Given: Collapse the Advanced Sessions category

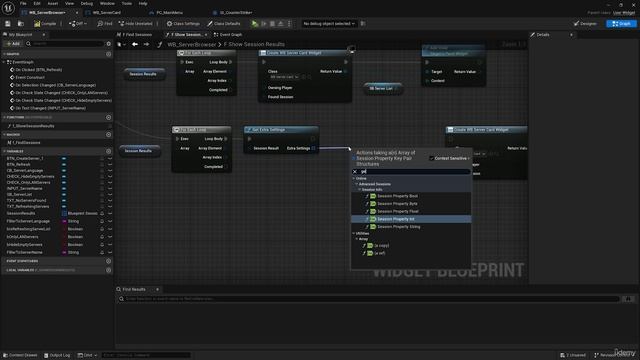Looking at the screenshot, I should tap(357, 184).
